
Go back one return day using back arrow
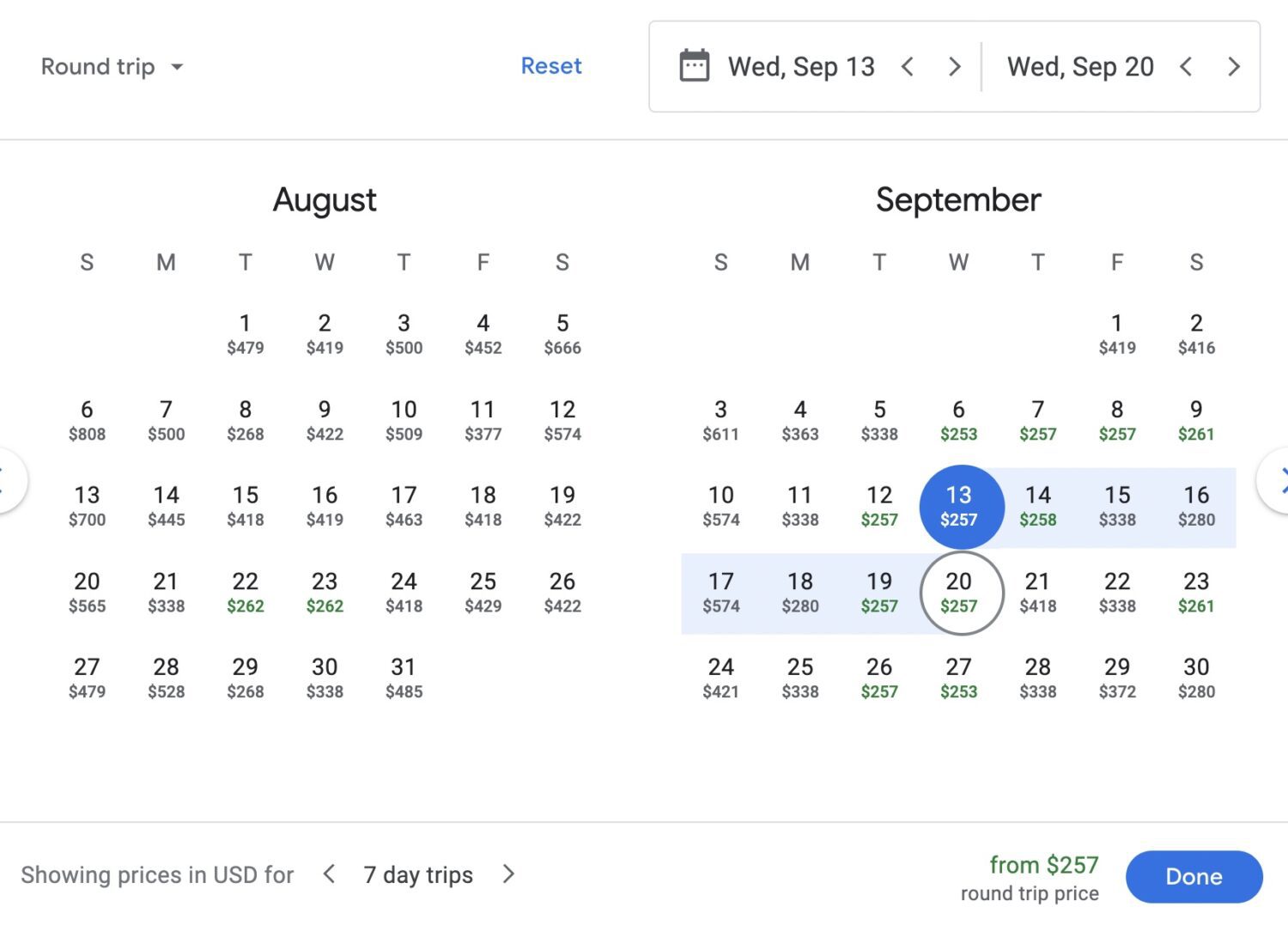(x=1187, y=65)
